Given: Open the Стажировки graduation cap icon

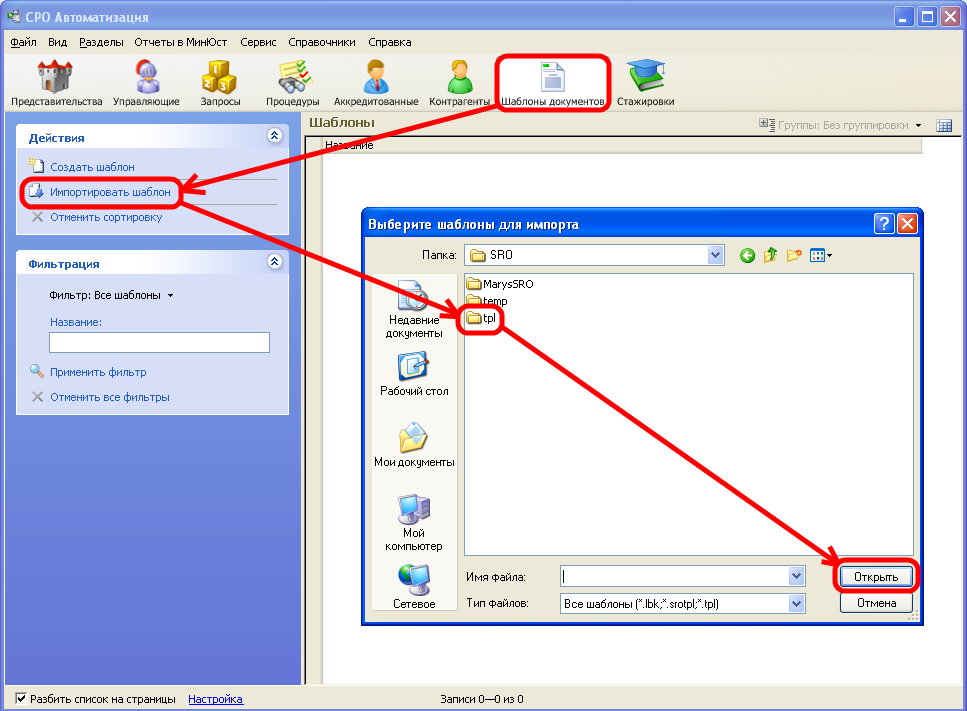Looking at the screenshot, I should 645,78.
